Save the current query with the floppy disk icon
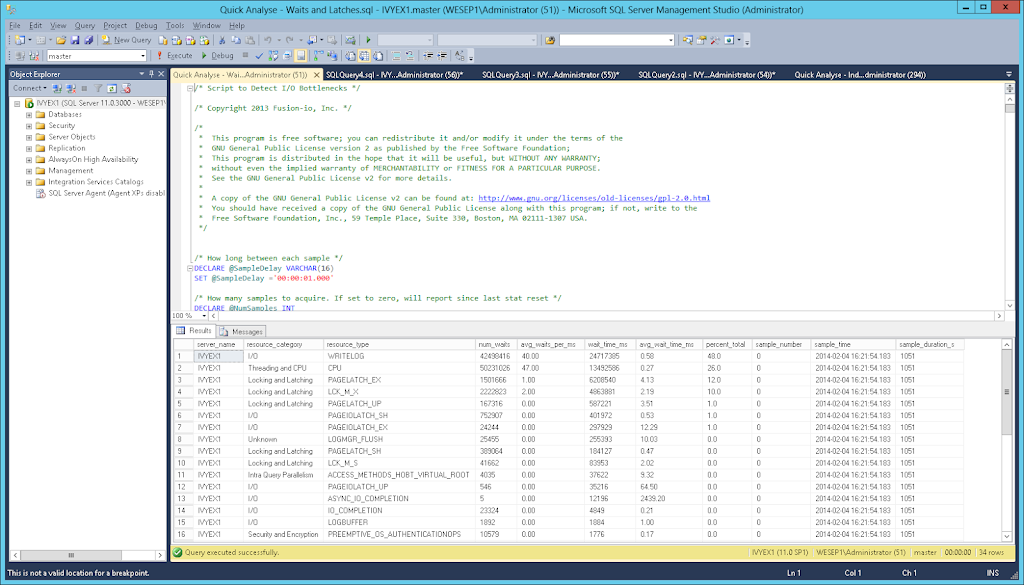Viewport: 1024px width, 585px height. (x=75, y=40)
